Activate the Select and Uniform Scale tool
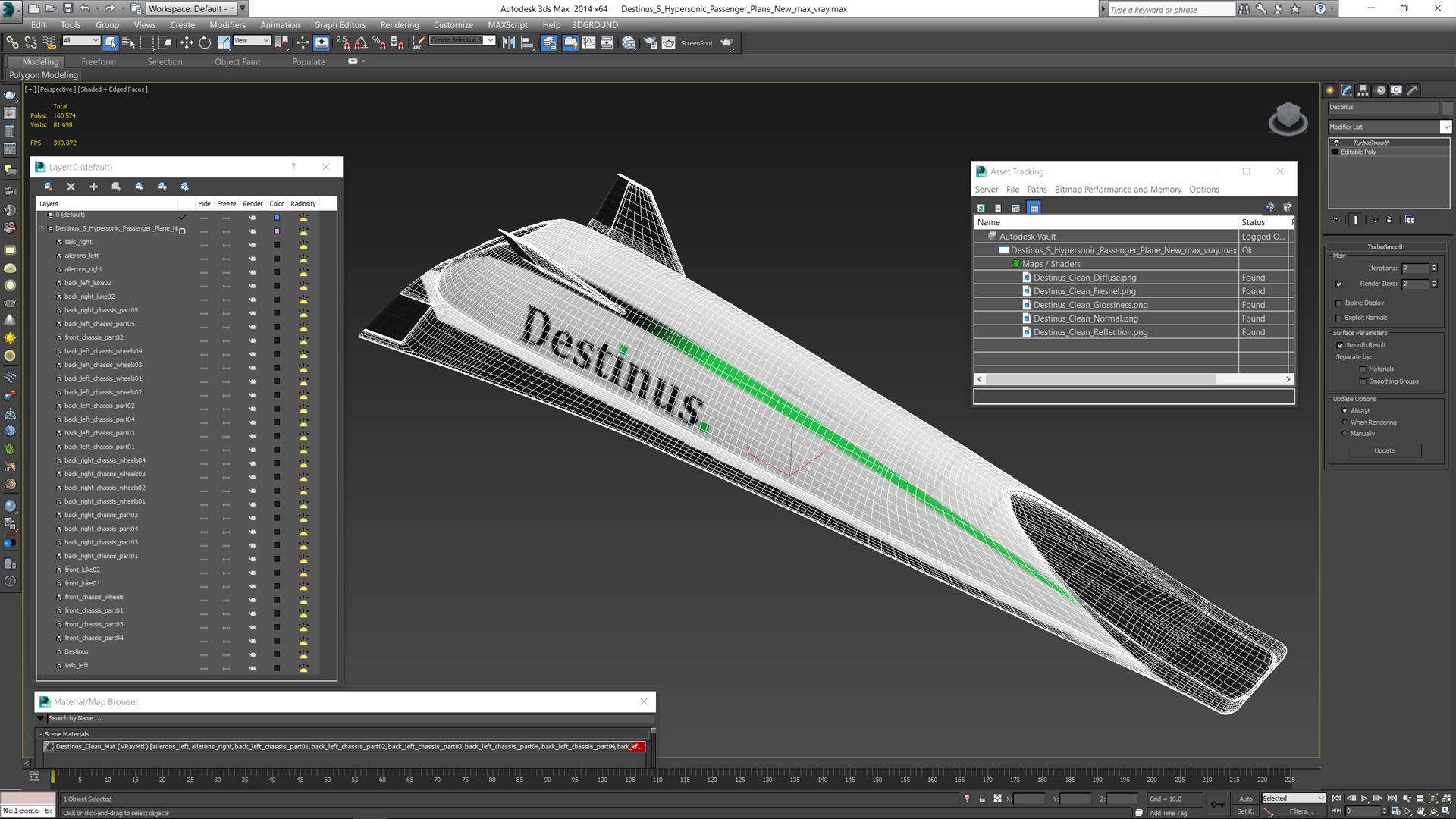The image size is (1456, 819). [223, 42]
